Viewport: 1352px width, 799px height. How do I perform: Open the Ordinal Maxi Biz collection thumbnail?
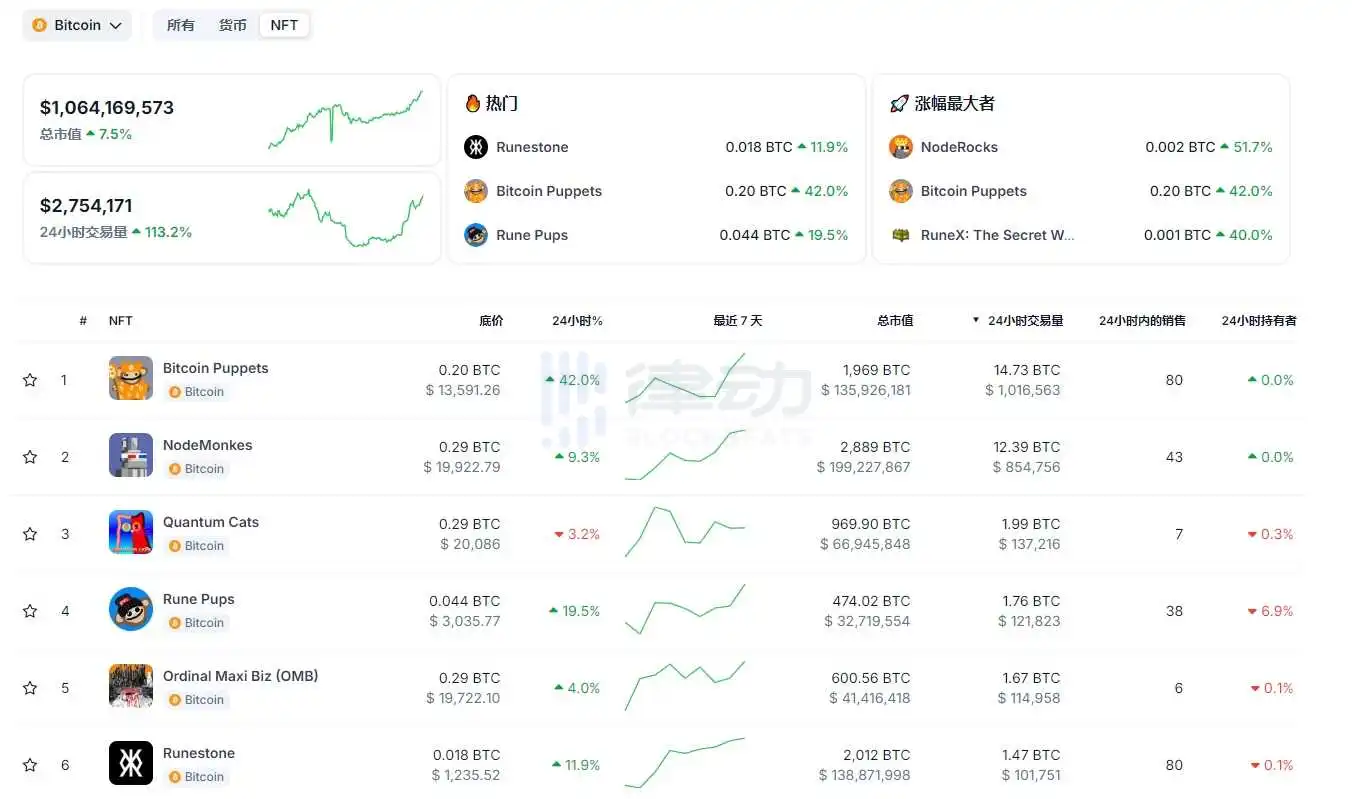(131, 686)
